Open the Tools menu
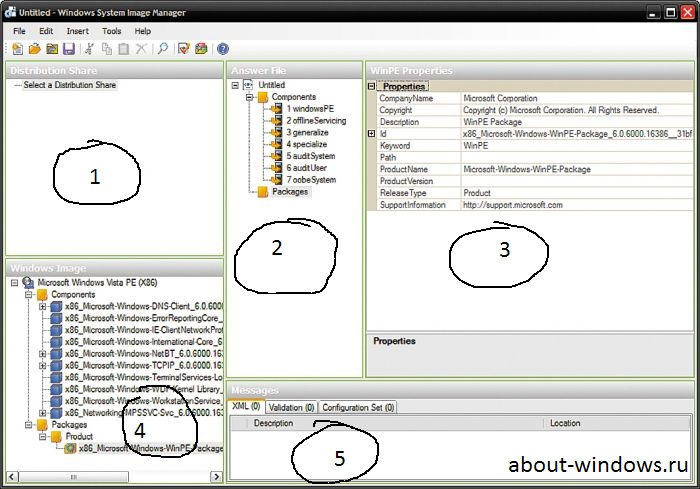 pyautogui.click(x=112, y=31)
